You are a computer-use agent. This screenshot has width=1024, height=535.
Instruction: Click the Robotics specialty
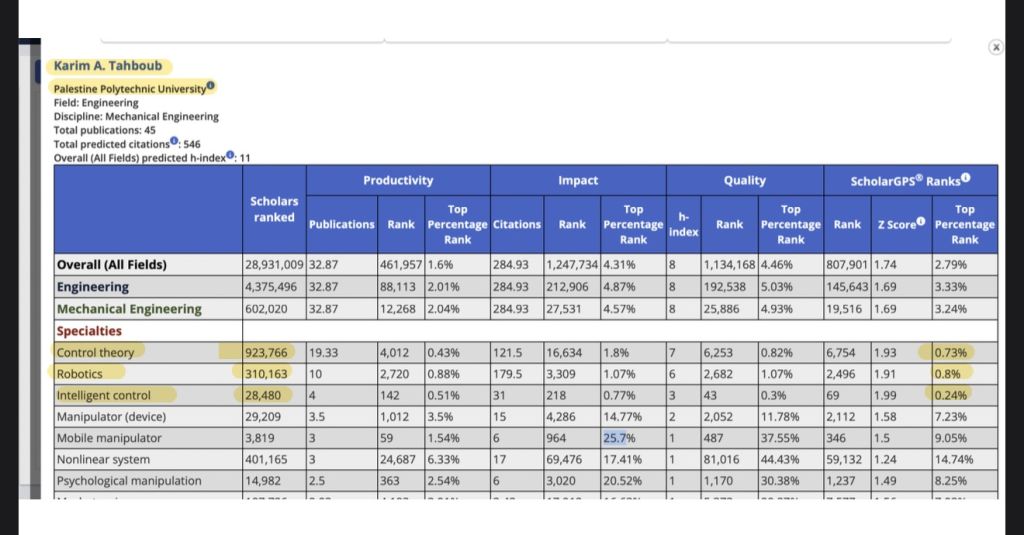coord(80,374)
